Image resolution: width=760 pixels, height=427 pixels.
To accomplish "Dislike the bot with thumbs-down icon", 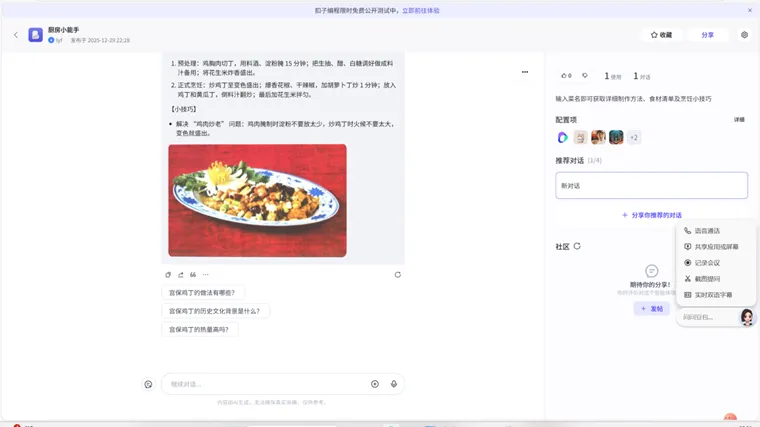I will point(585,76).
